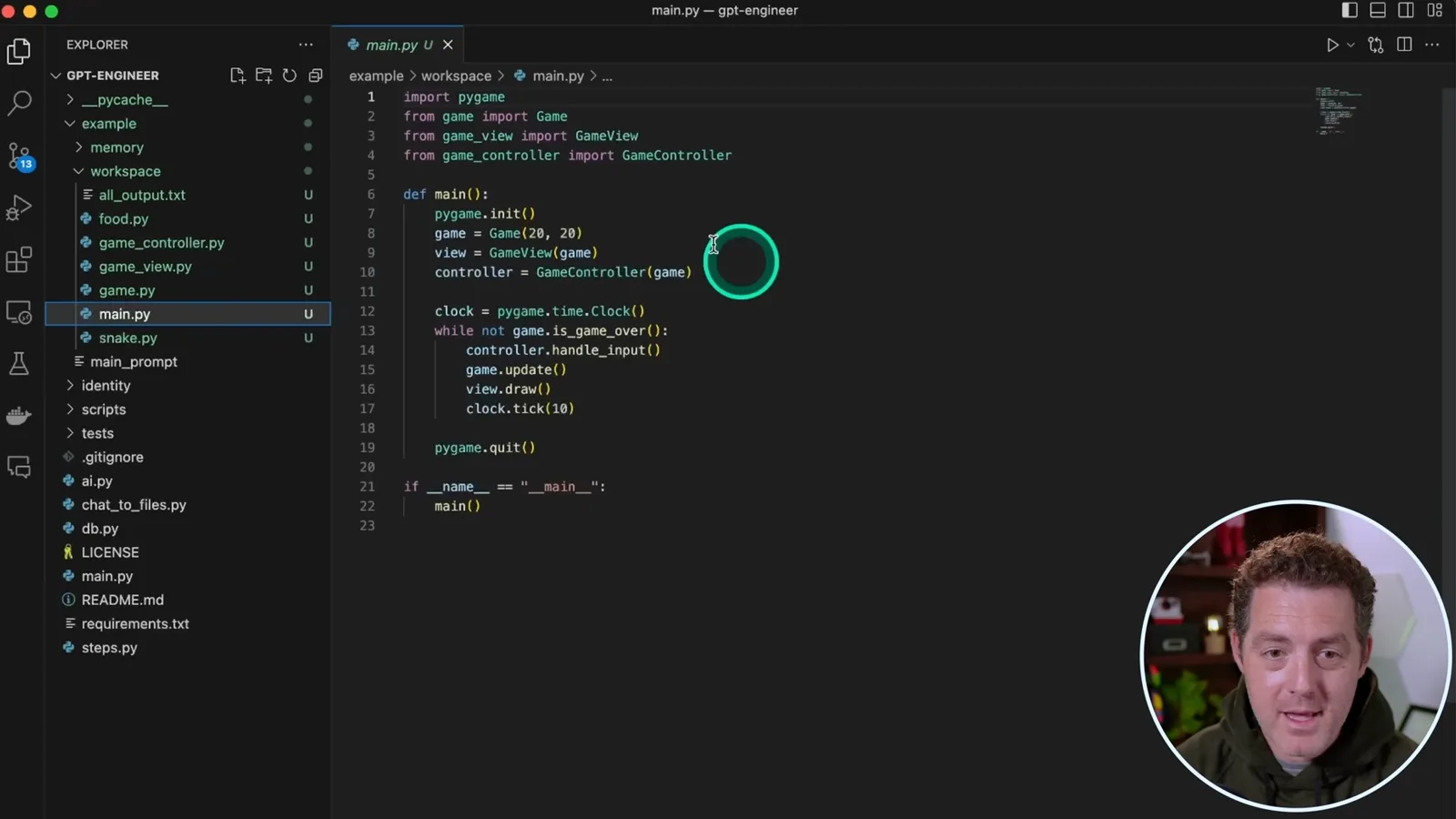This screenshot has width=1456, height=819.
Task: Open requirements.txt file
Action: point(187,623)
